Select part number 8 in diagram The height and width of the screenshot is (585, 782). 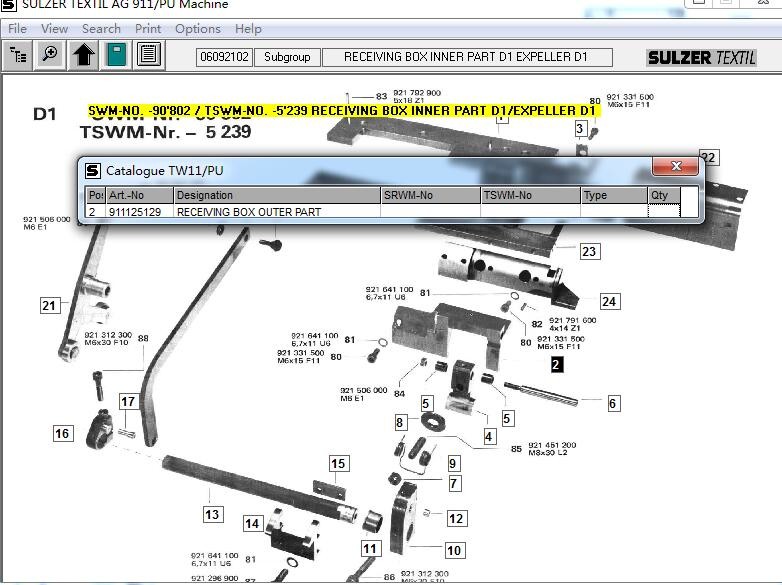pos(399,422)
